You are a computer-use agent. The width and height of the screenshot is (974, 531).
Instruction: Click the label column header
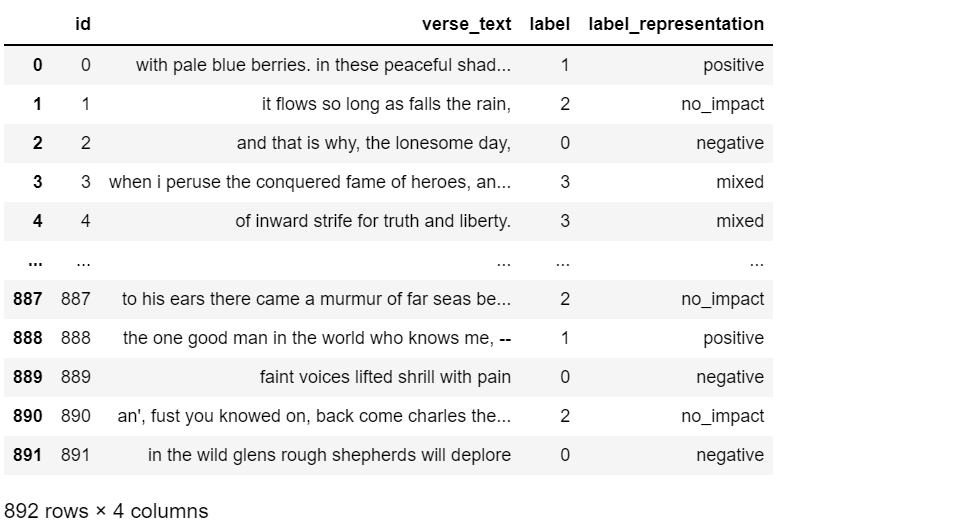[549, 24]
